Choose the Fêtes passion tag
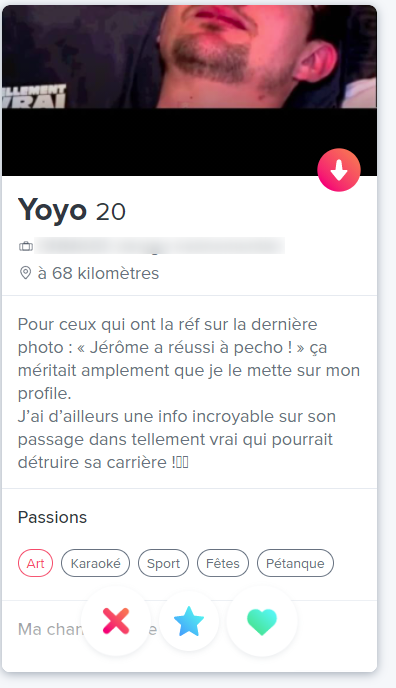Screen dimensions: 396x688 (223, 563)
